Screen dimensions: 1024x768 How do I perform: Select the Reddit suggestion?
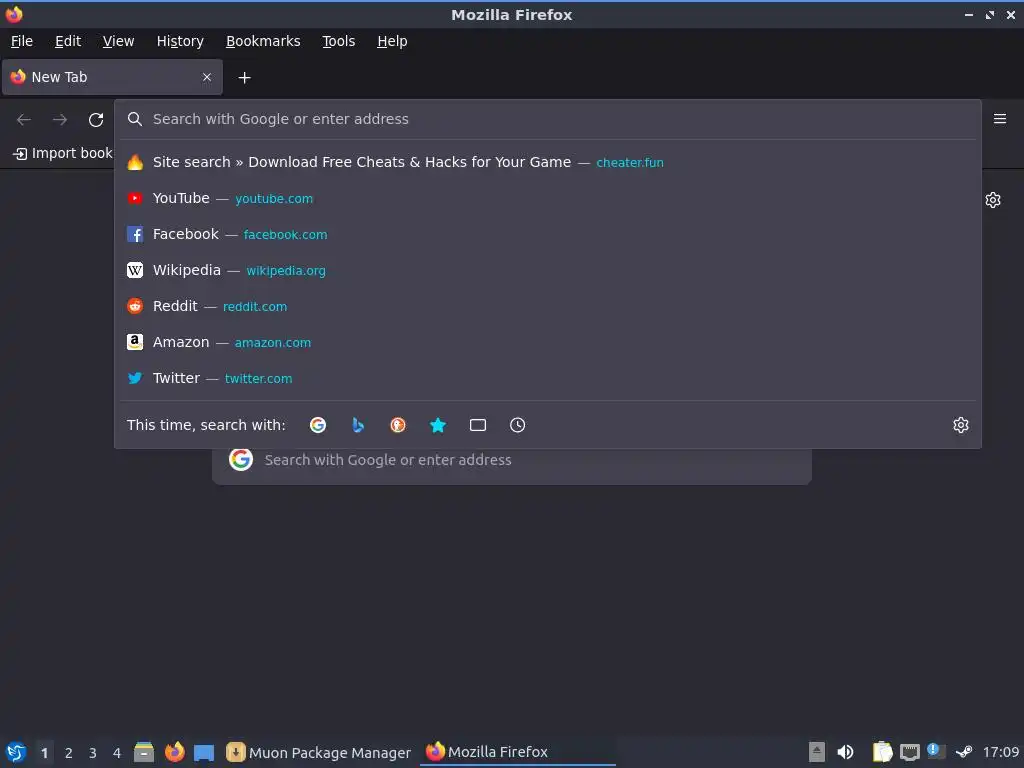547,306
